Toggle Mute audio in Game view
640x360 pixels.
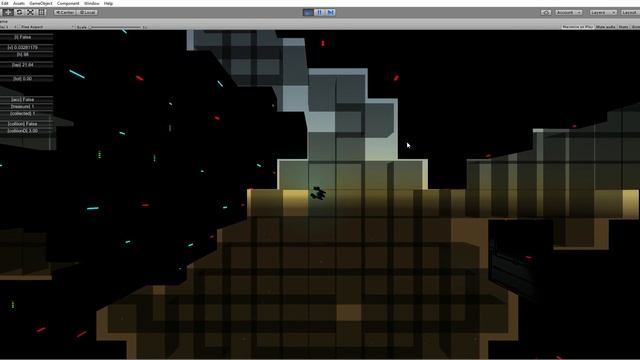605,27
